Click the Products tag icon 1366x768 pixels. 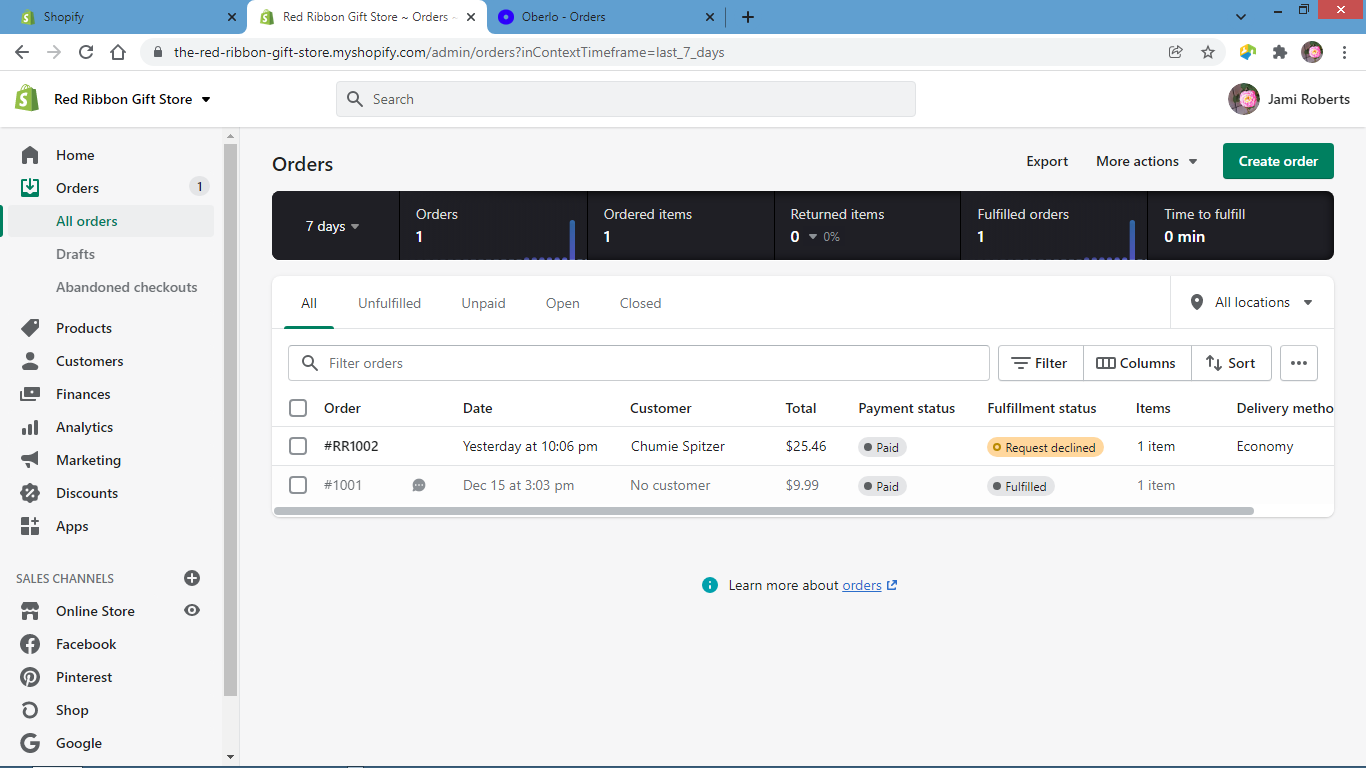point(30,328)
